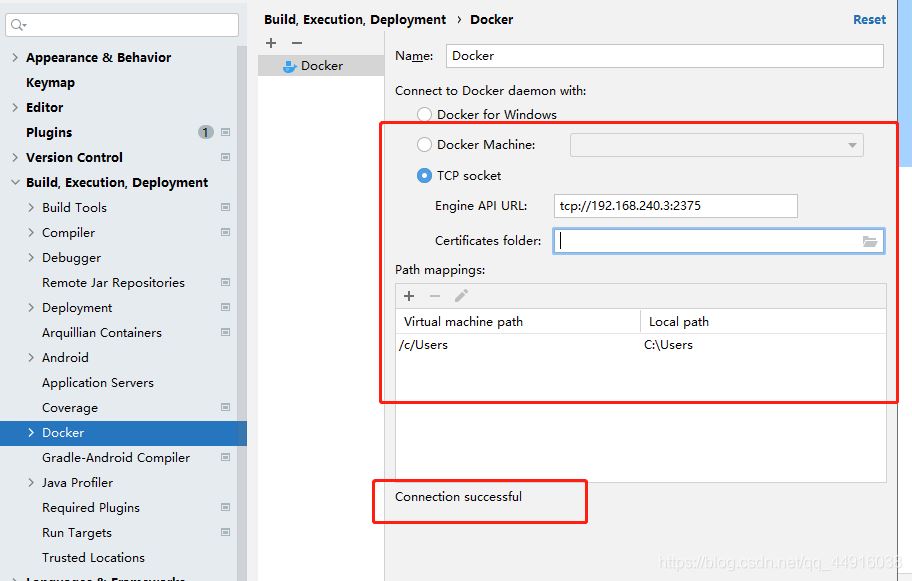Open the Keymap settings page
The width and height of the screenshot is (912, 581).
tap(50, 83)
